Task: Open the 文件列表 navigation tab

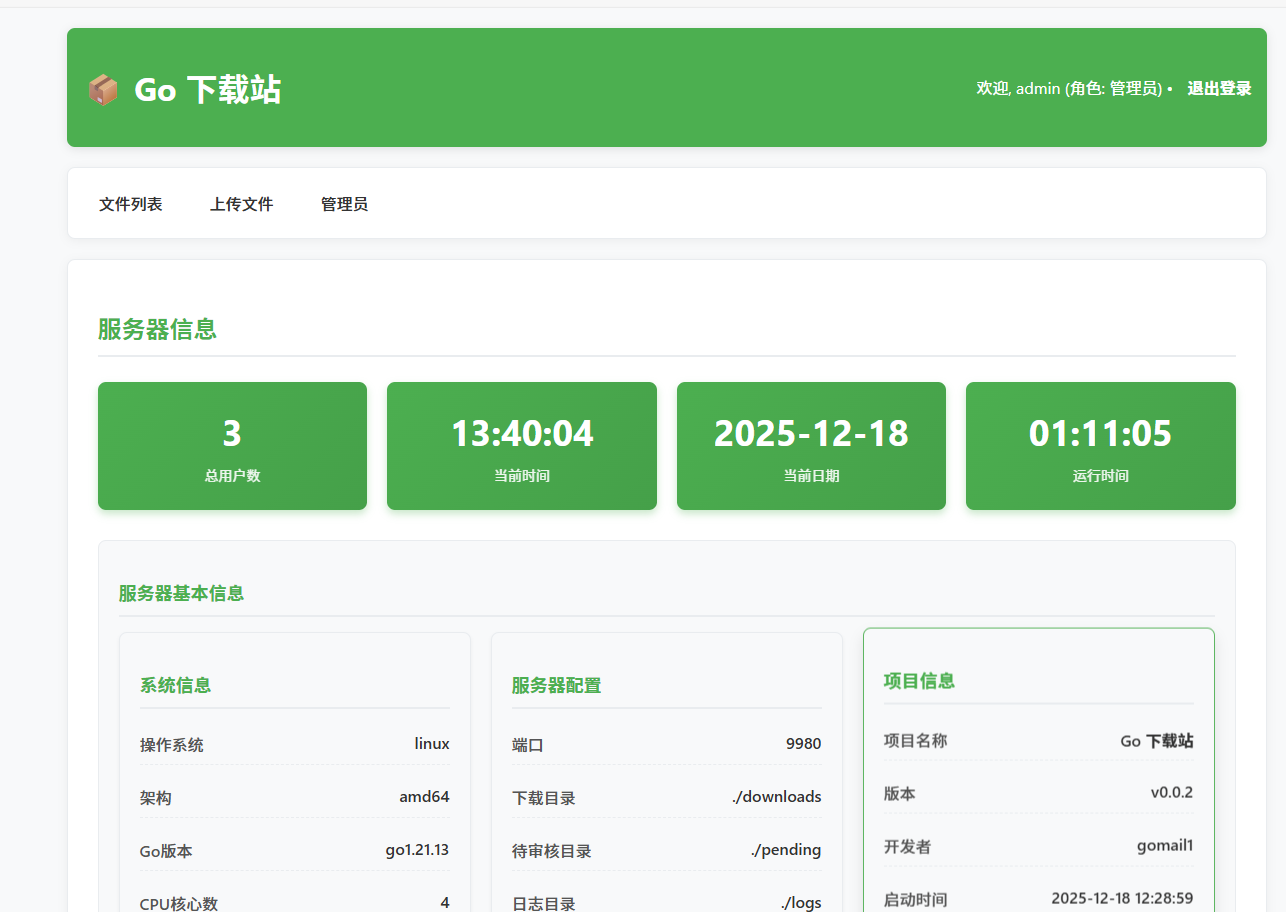Action: pyautogui.click(x=130, y=204)
